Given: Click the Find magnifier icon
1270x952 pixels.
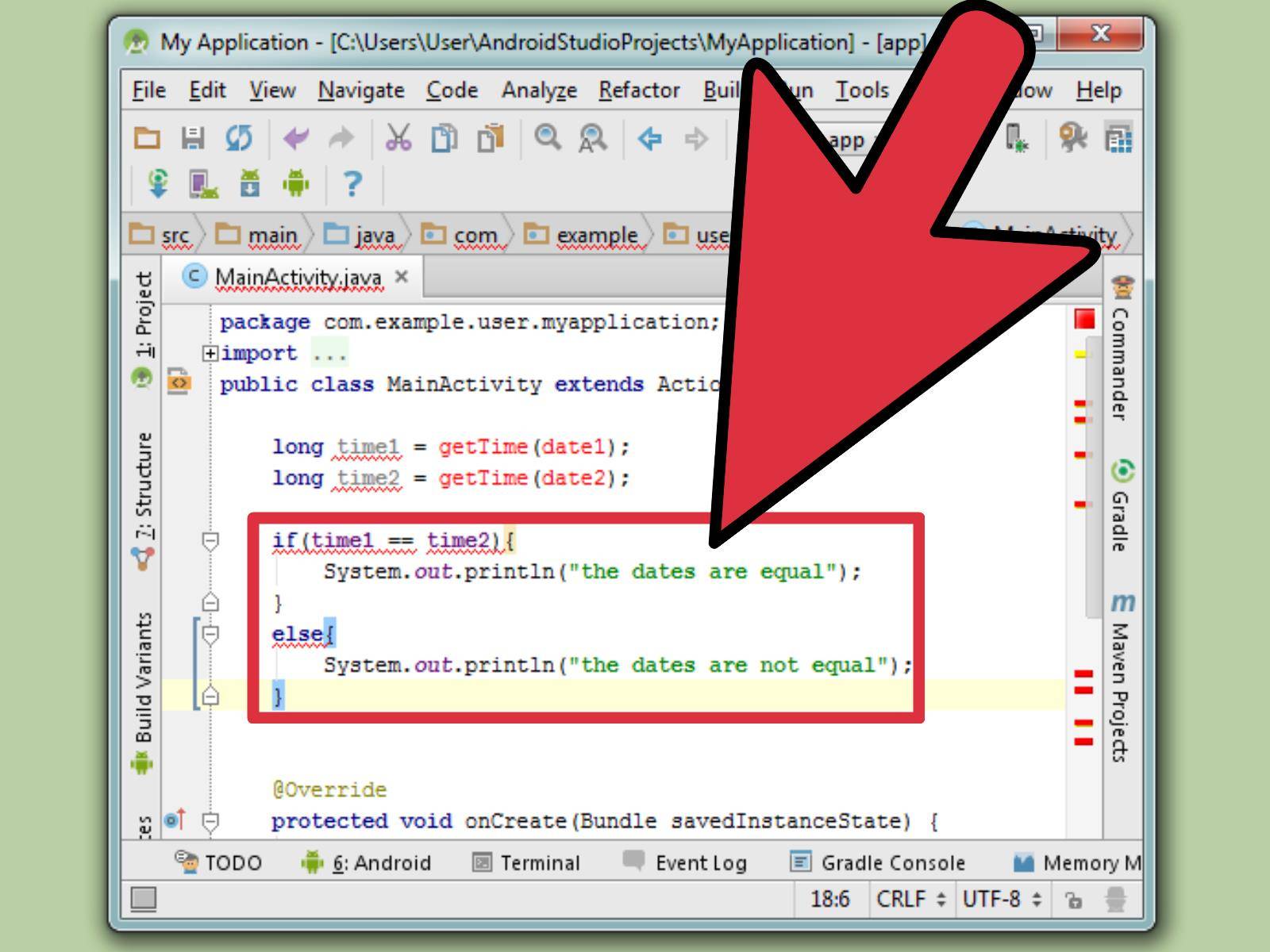Looking at the screenshot, I should click(547, 138).
